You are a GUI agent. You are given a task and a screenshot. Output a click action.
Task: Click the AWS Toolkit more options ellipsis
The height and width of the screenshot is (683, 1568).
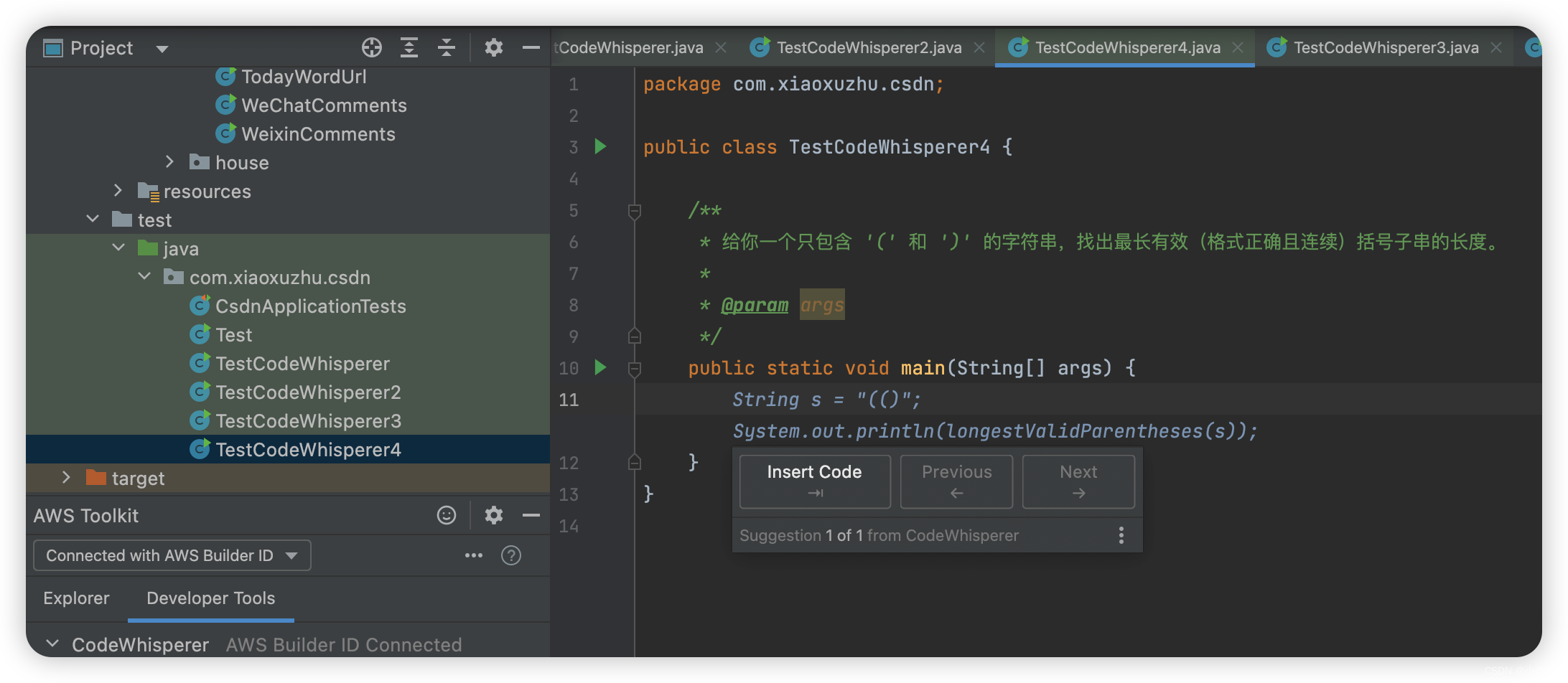pyautogui.click(x=474, y=555)
